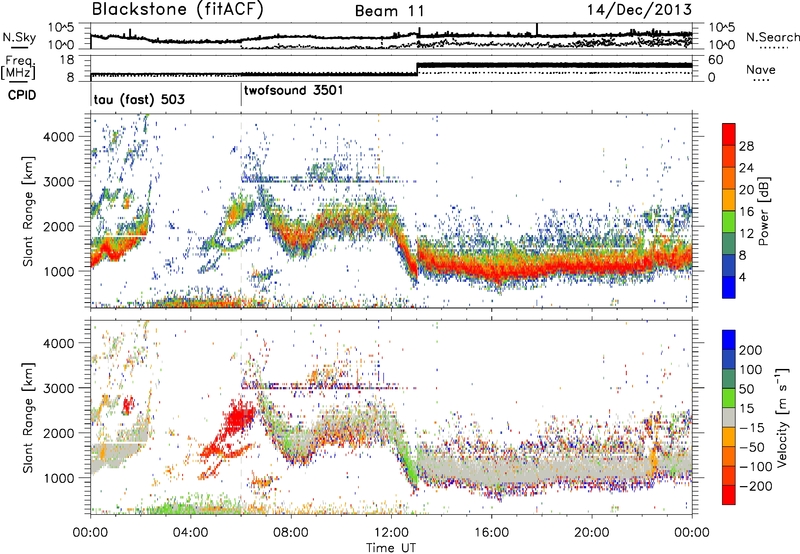
Task: Click the 14/Dec/2013 date text
Action: pos(639,9)
